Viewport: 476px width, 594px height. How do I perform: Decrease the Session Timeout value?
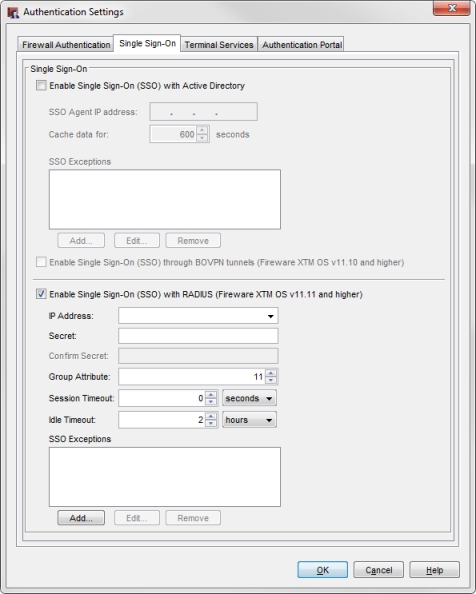(211, 402)
